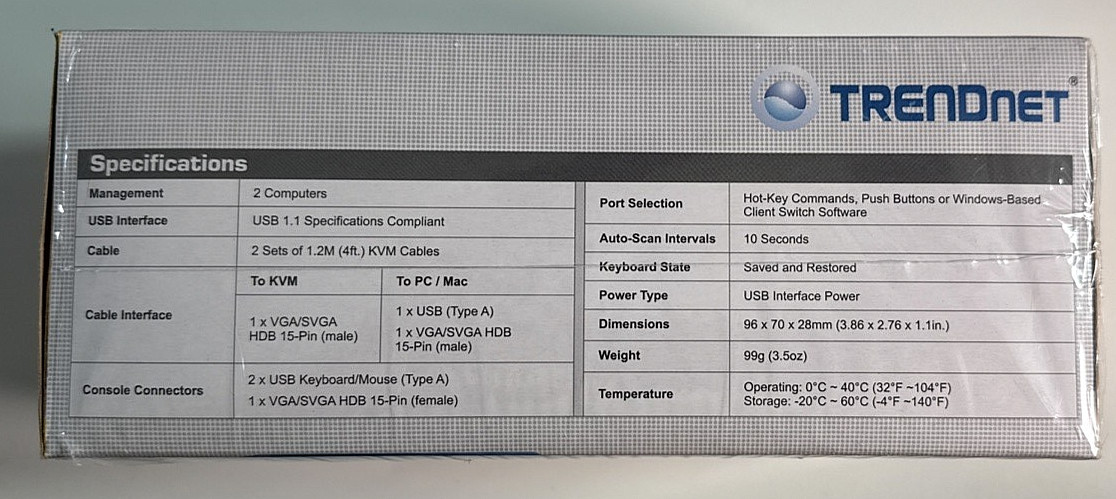The width and height of the screenshot is (1116, 499).
Task: Click the TRENDnet globe logo icon
Action: pos(784,98)
